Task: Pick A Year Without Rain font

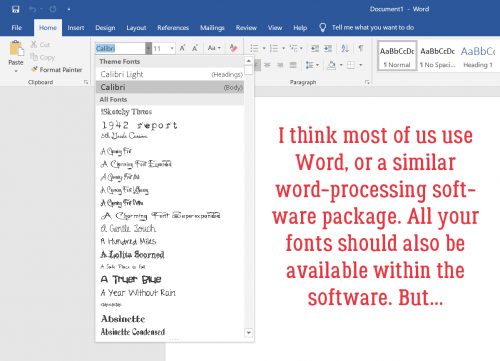Action: coord(170,293)
